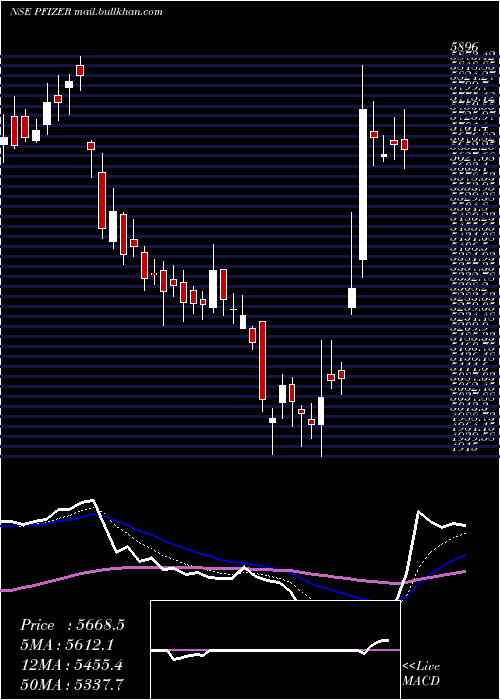This screenshot has height=700, width=500.
Task: Click the long red candlestick near the chart low
Action: tap(262, 360)
